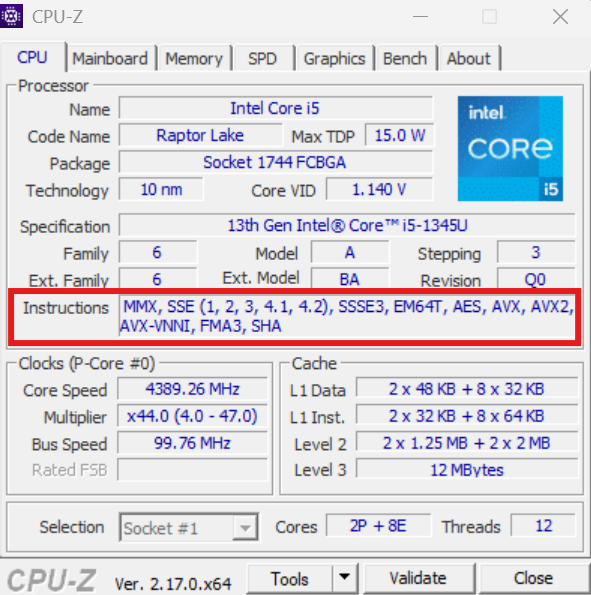Viewport: 591px width, 595px height.
Task: Click the Stepping value '3'
Action: click(536, 253)
